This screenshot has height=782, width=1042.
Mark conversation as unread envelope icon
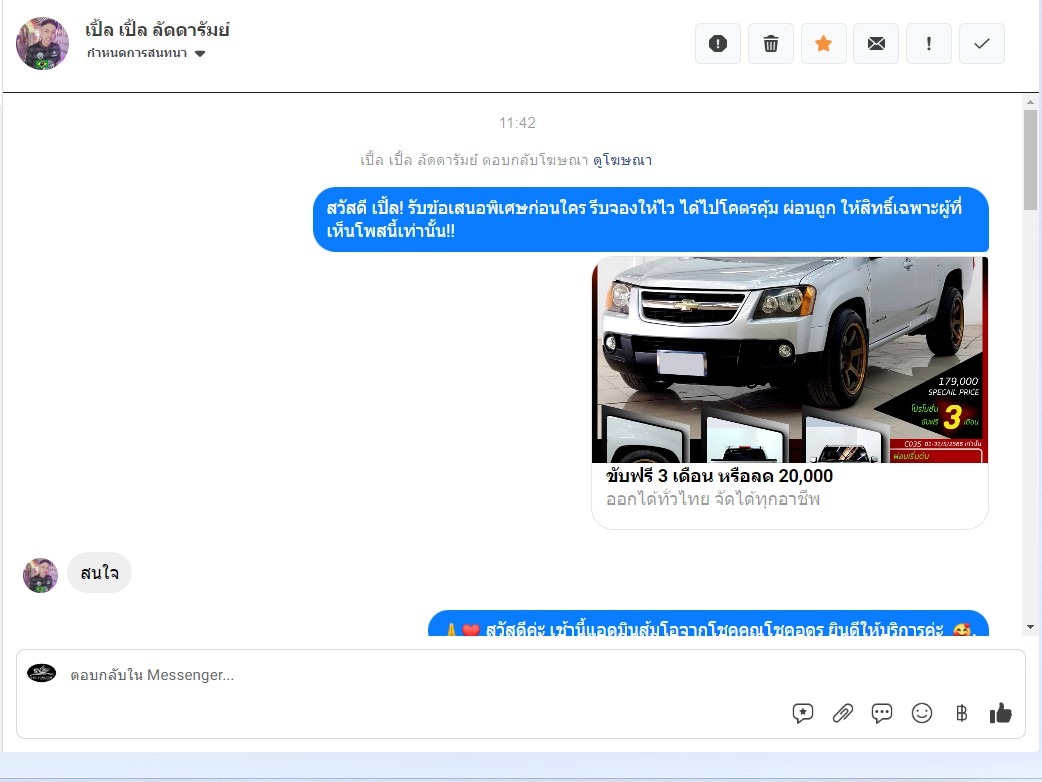coord(876,44)
